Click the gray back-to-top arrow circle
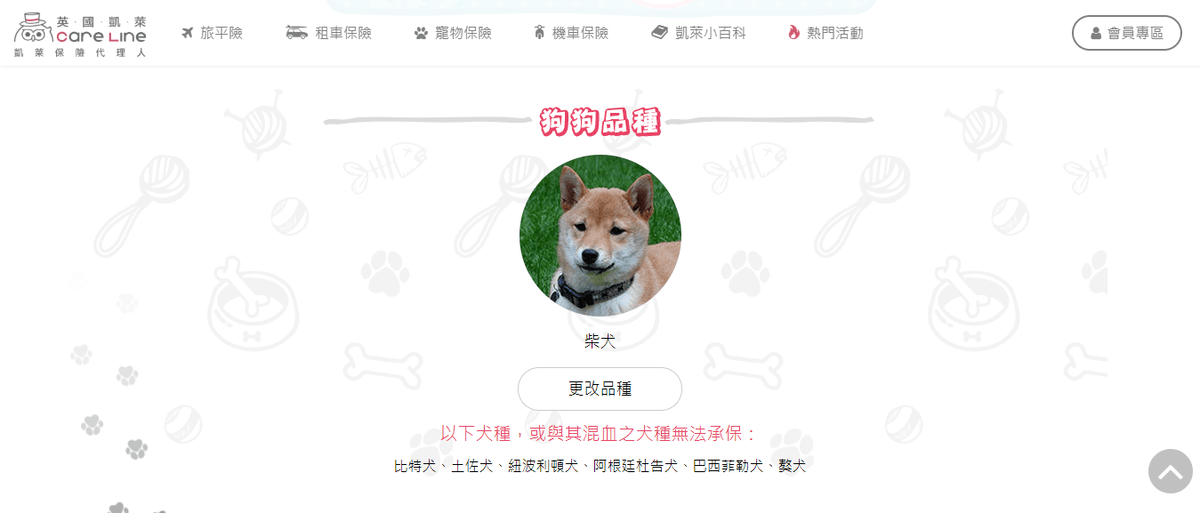 (1171, 471)
